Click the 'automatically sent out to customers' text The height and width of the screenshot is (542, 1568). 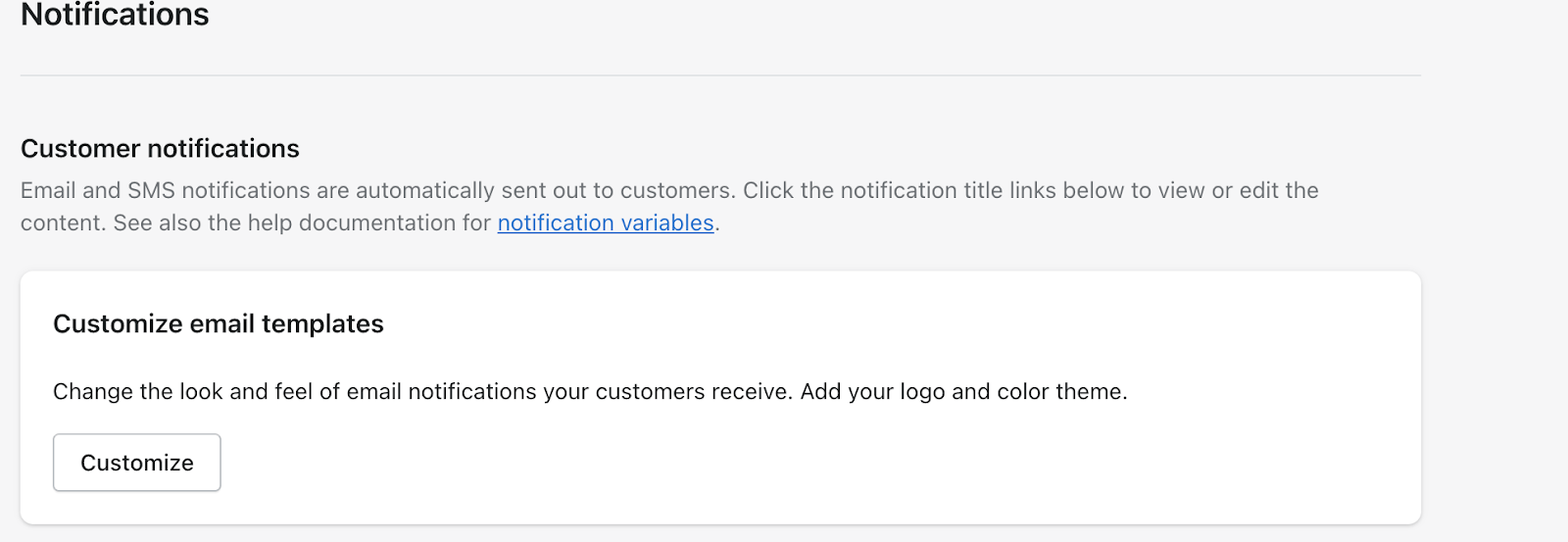pos(544,190)
